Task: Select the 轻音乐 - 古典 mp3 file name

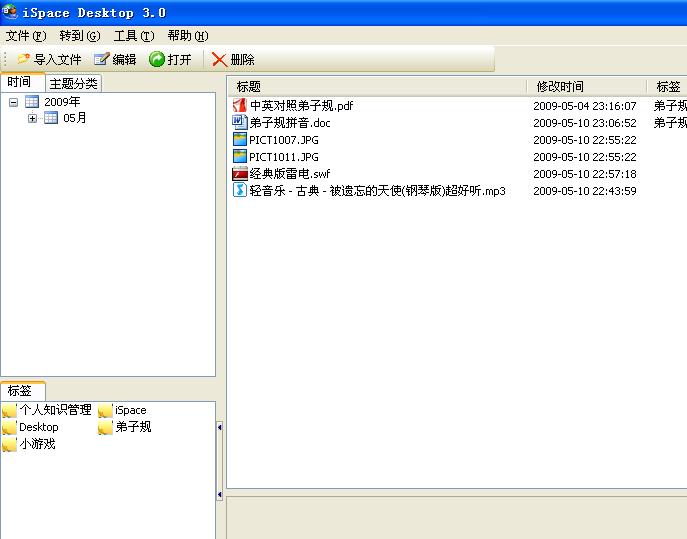Action: coord(377,191)
